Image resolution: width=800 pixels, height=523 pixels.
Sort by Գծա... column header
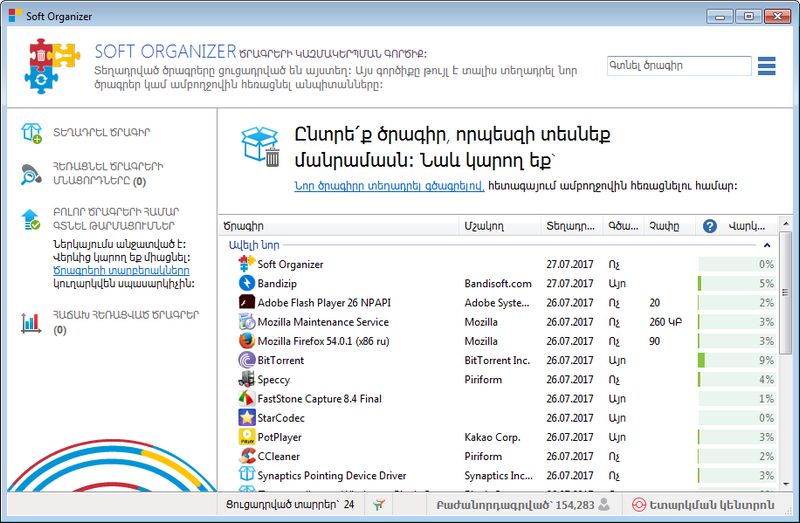coord(623,226)
